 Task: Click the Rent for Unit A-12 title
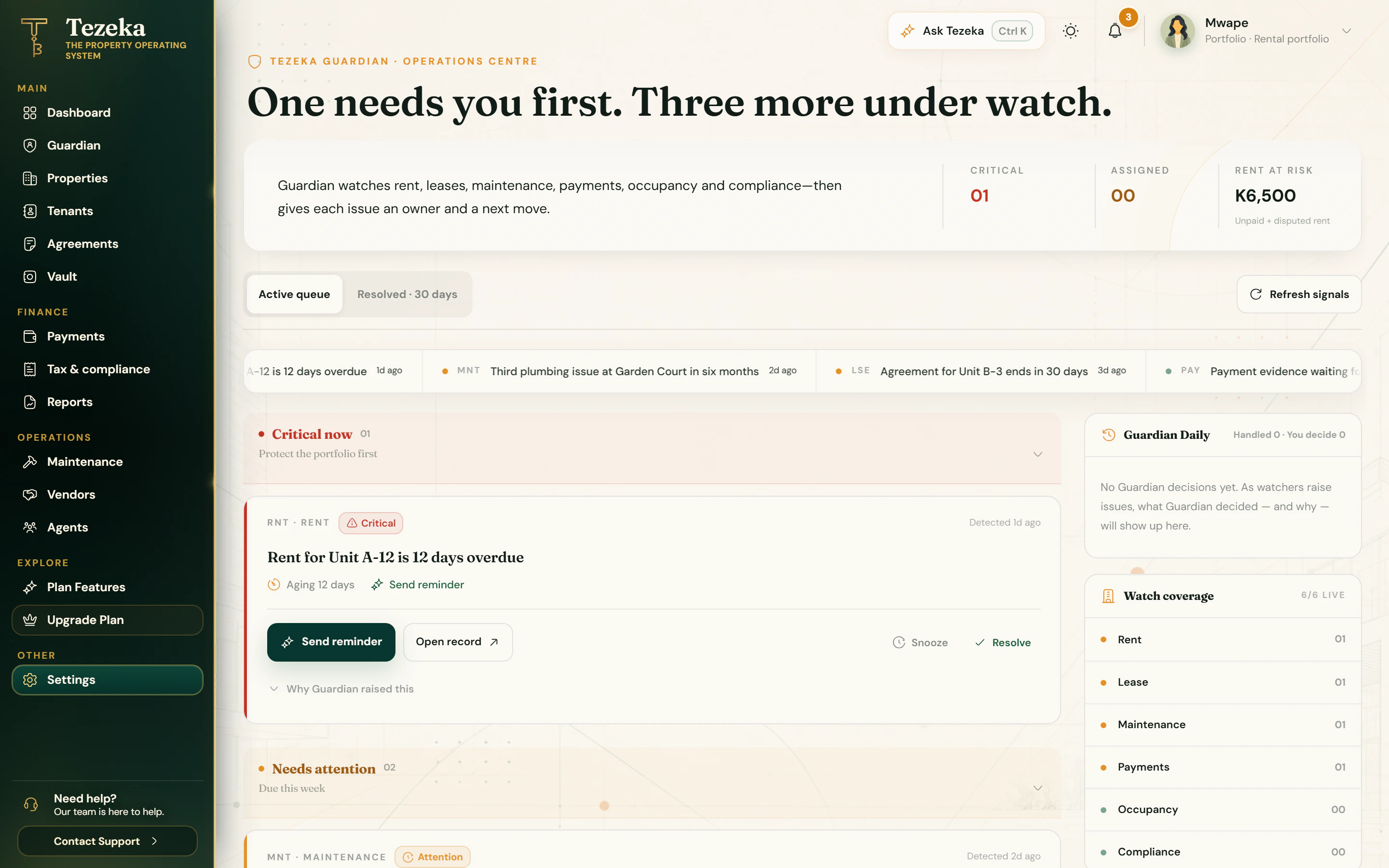395,557
